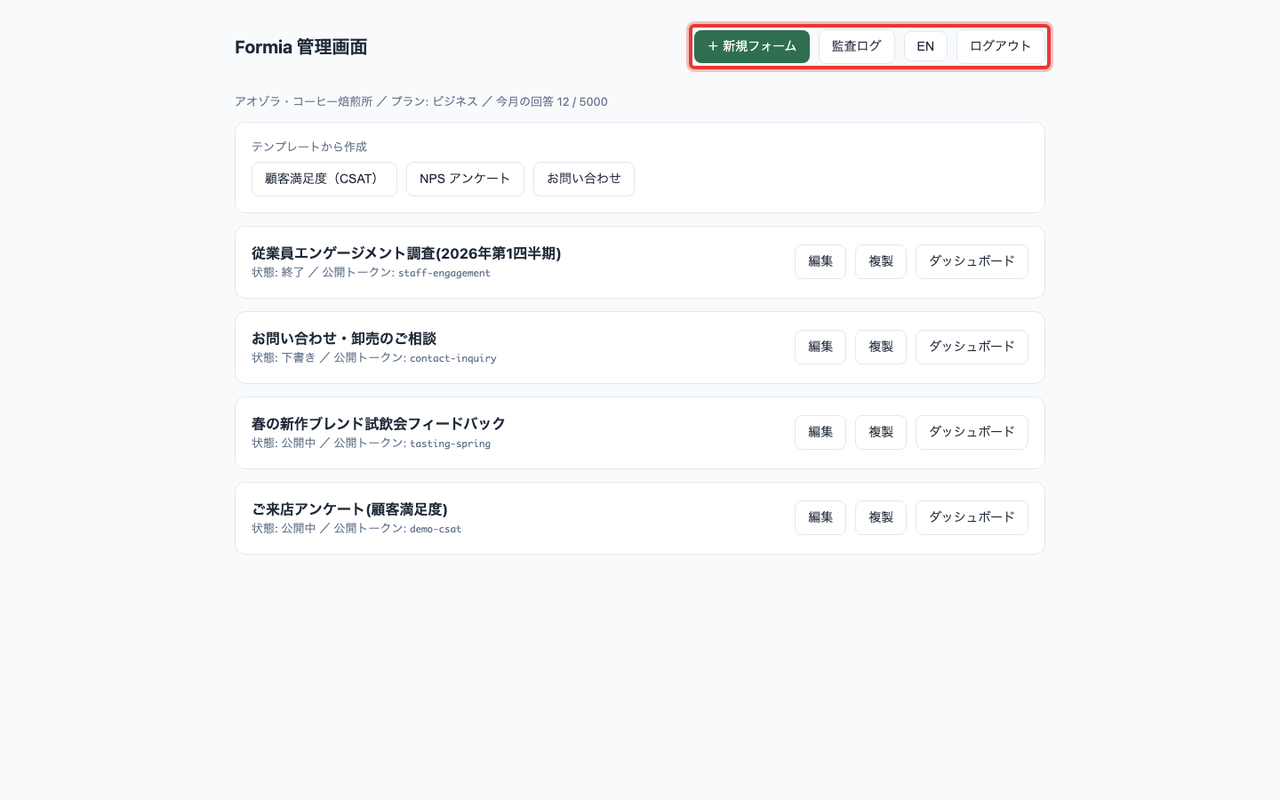Viewport: 1280px width, 800px height.
Task: Choose the 顧客満足度（CSAT）template
Action: tap(324, 179)
